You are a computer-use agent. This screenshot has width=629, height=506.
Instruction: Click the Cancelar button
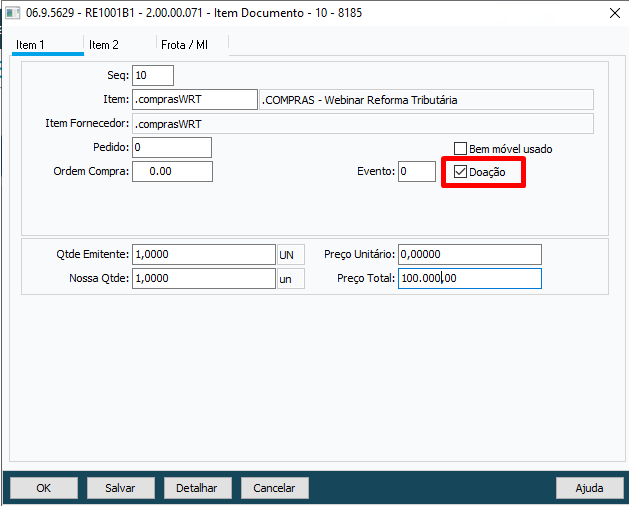click(274, 488)
